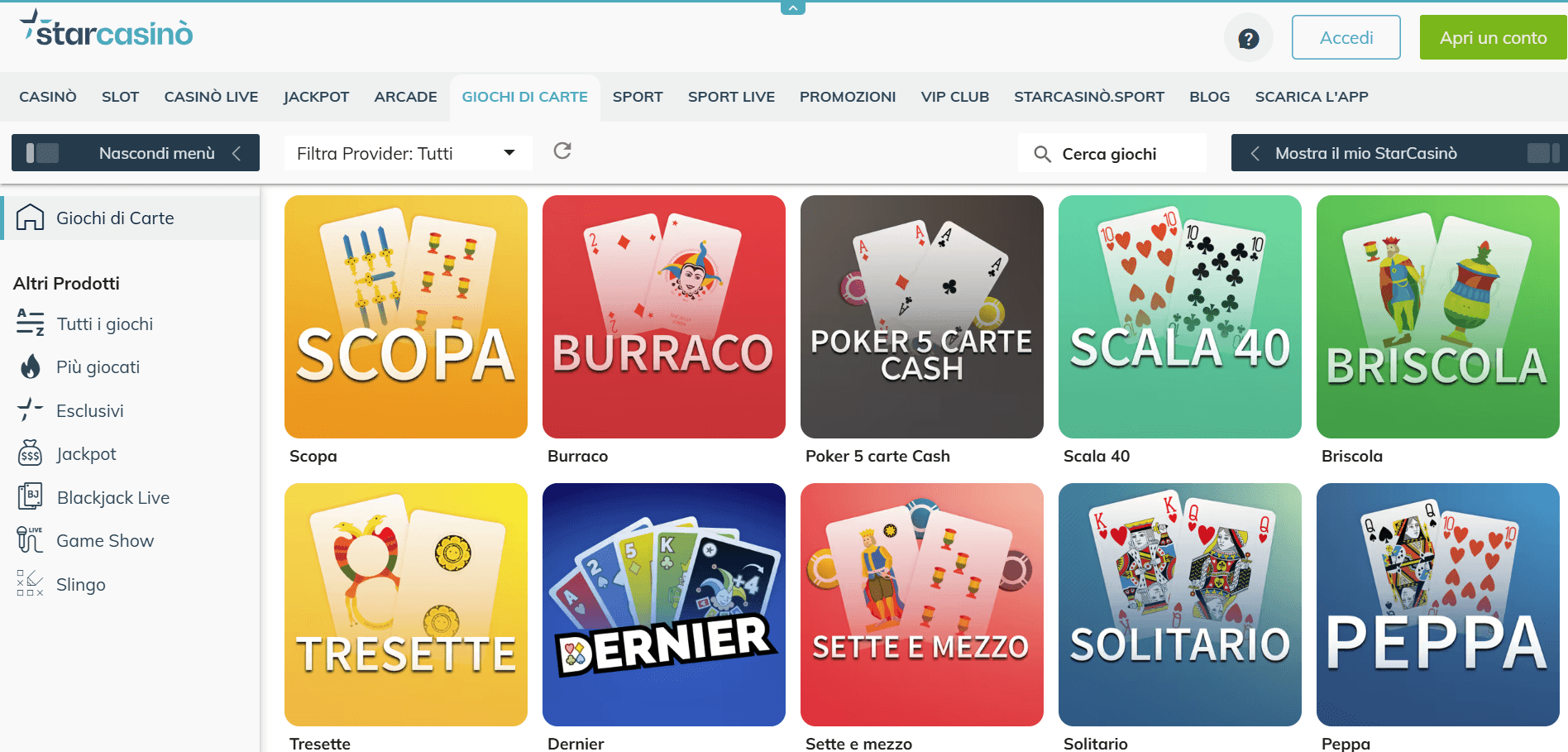Click Apri un conto button
Image resolution: width=1568 pixels, height=752 pixels.
[1493, 37]
